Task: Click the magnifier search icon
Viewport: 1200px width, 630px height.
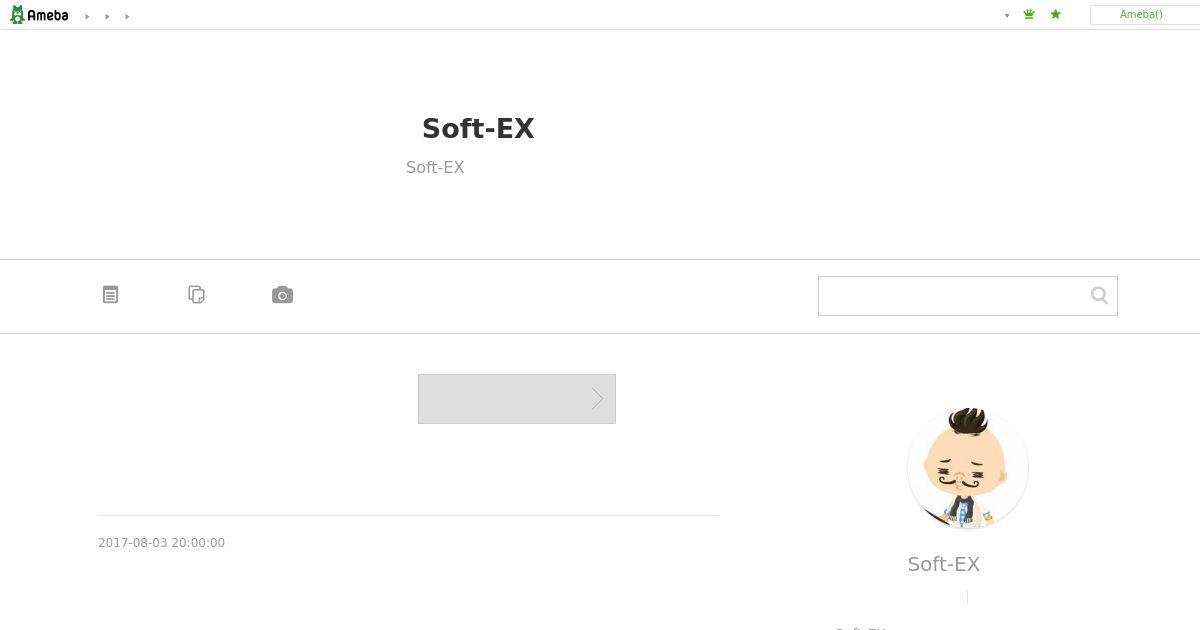Action: coord(1099,295)
